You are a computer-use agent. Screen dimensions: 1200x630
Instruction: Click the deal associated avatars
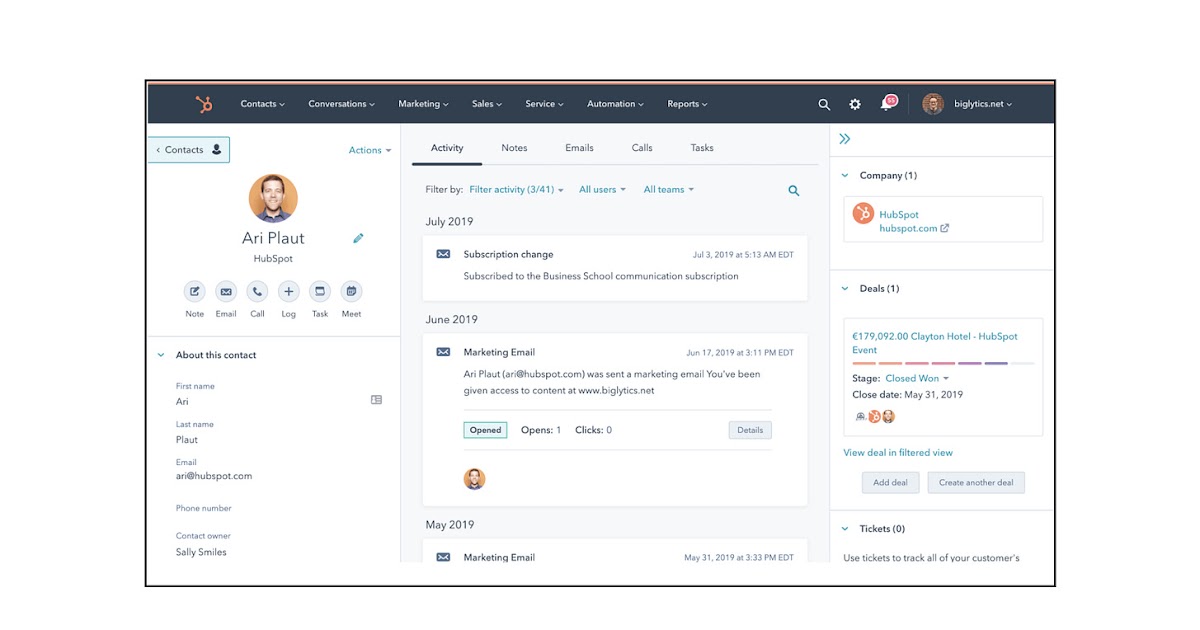point(874,416)
